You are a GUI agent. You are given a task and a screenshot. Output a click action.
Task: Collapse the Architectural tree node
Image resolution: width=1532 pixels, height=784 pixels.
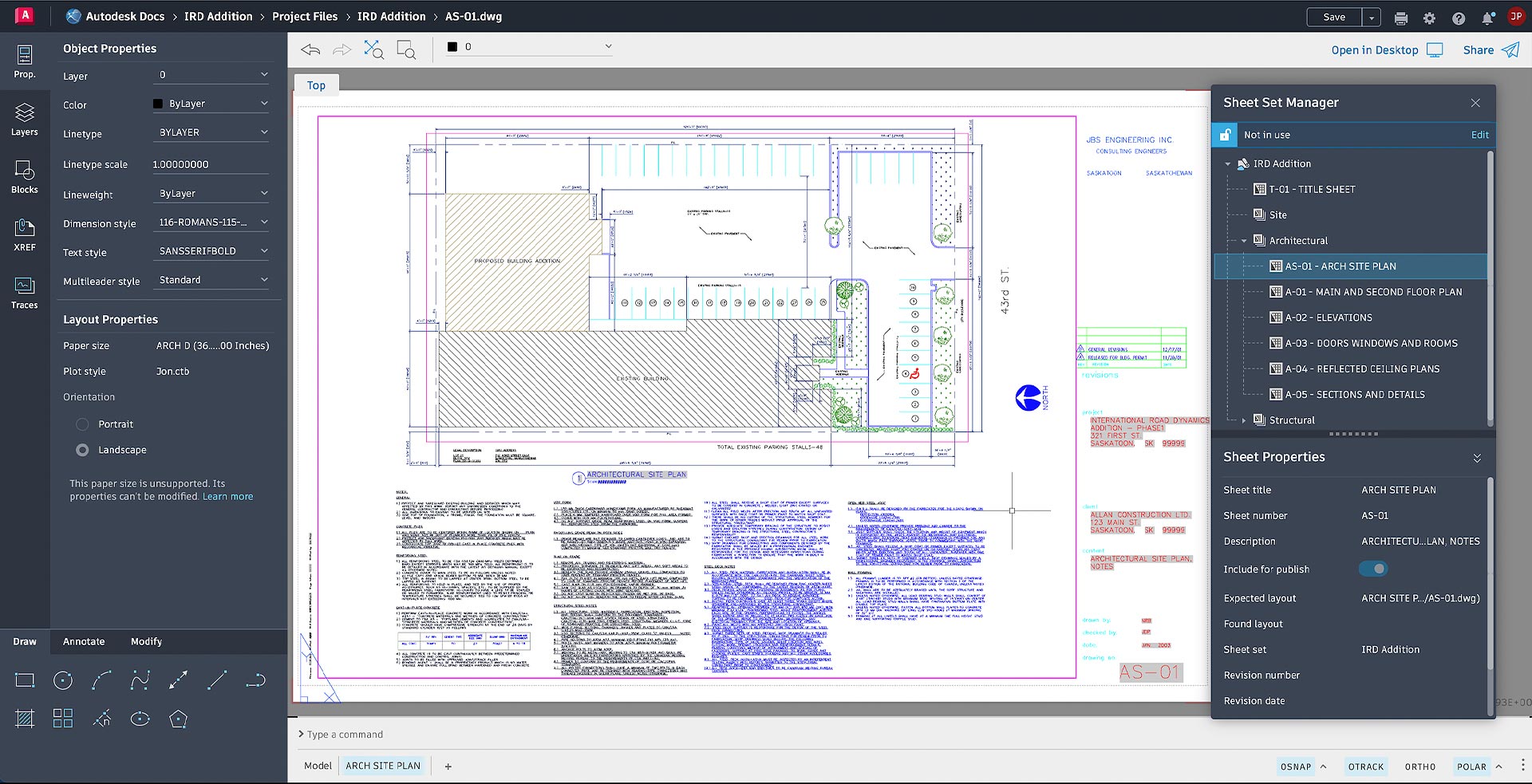point(1243,241)
